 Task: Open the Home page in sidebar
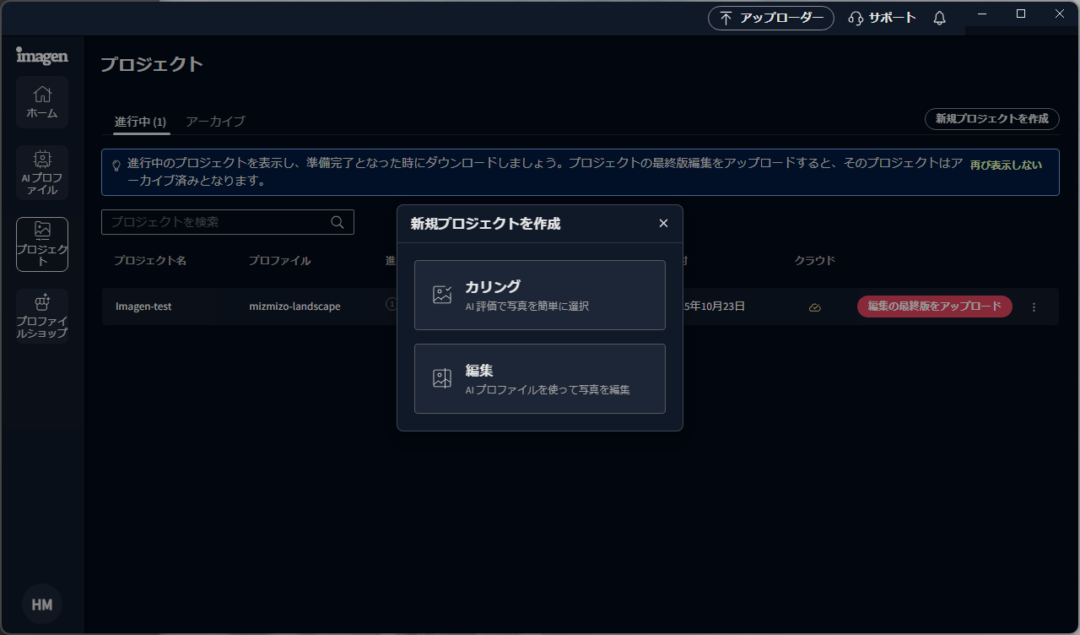pyautogui.click(x=42, y=102)
